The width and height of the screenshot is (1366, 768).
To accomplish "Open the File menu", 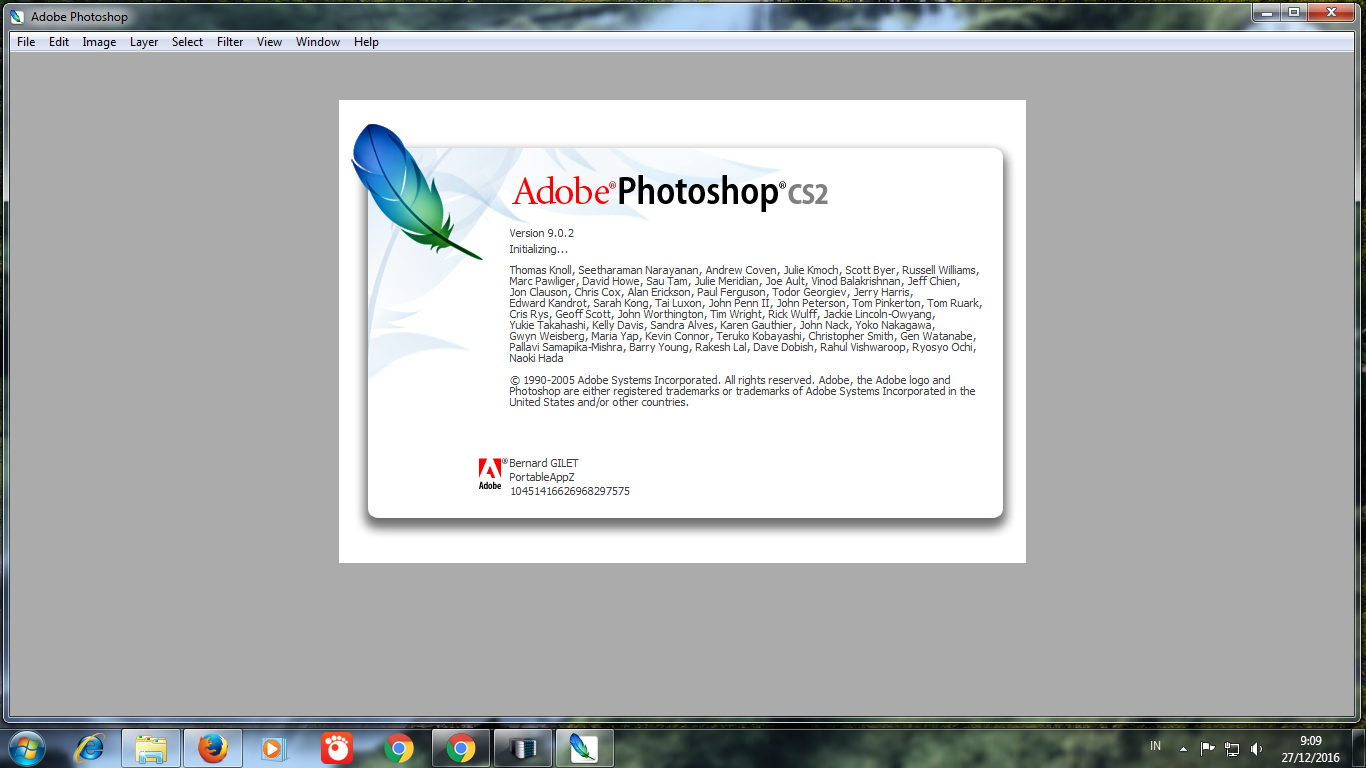I will (x=26, y=42).
